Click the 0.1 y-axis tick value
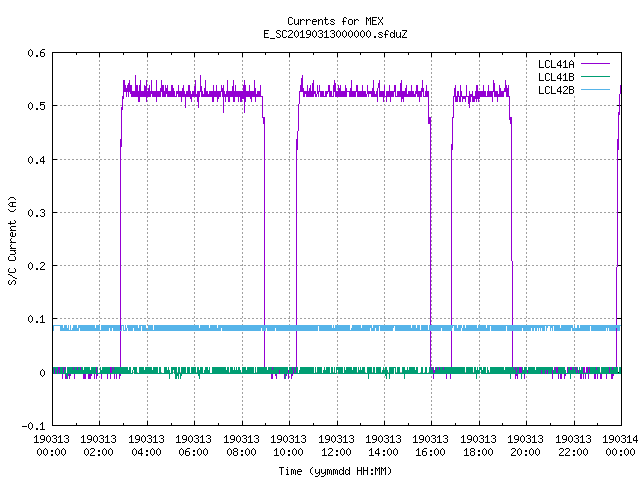 [36, 319]
